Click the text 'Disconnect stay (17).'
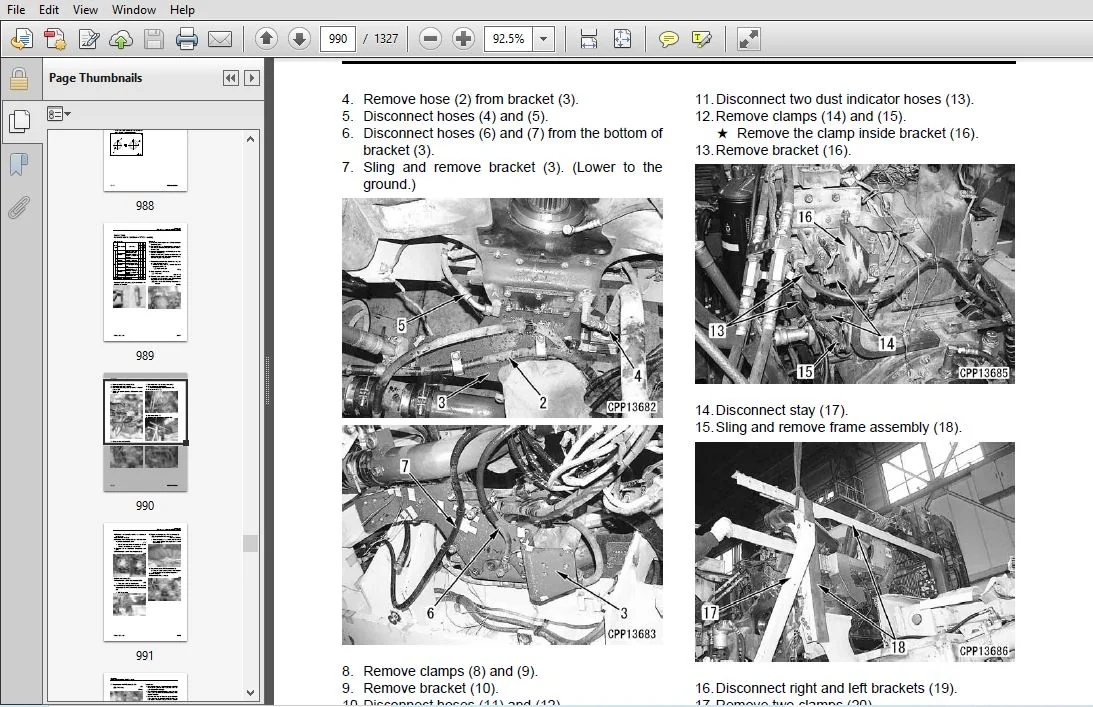 (x=781, y=410)
